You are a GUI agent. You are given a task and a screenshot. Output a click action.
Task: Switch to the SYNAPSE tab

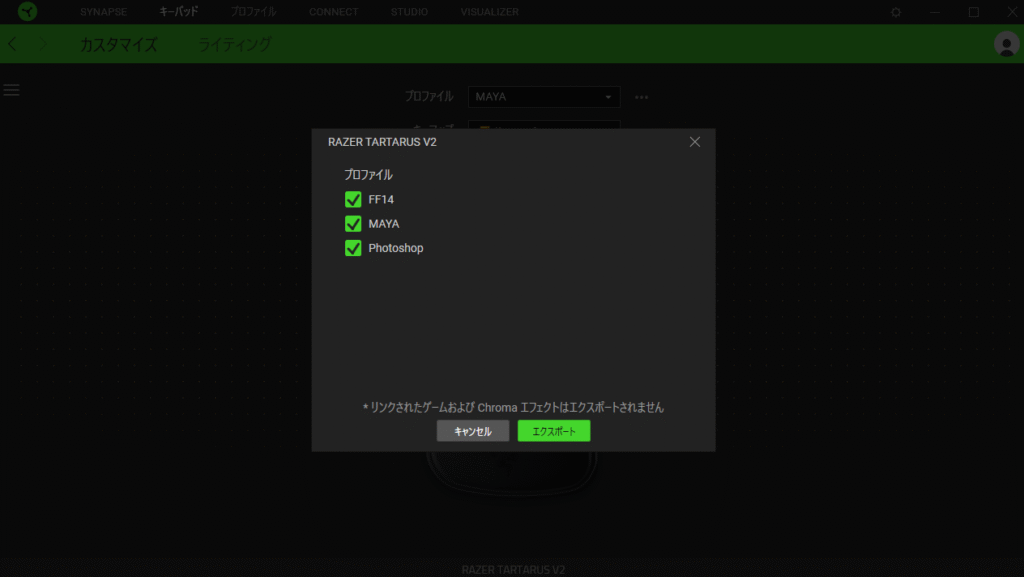pyautogui.click(x=103, y=12)
